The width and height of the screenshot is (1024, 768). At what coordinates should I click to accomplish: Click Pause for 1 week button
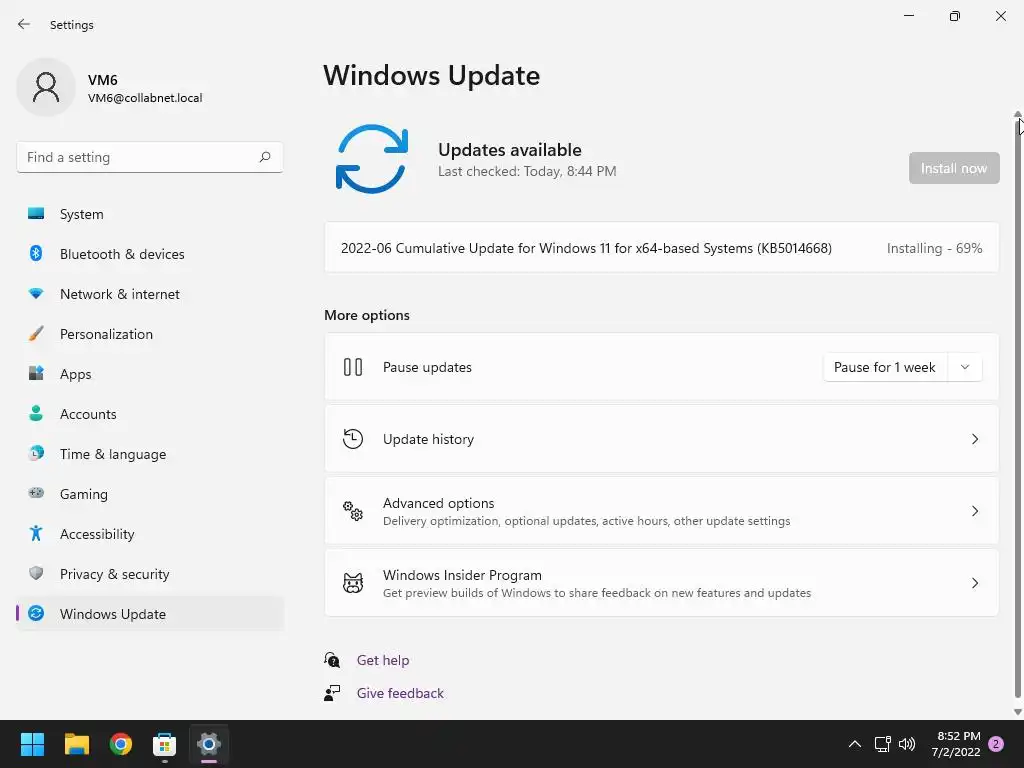coord(885,367)
